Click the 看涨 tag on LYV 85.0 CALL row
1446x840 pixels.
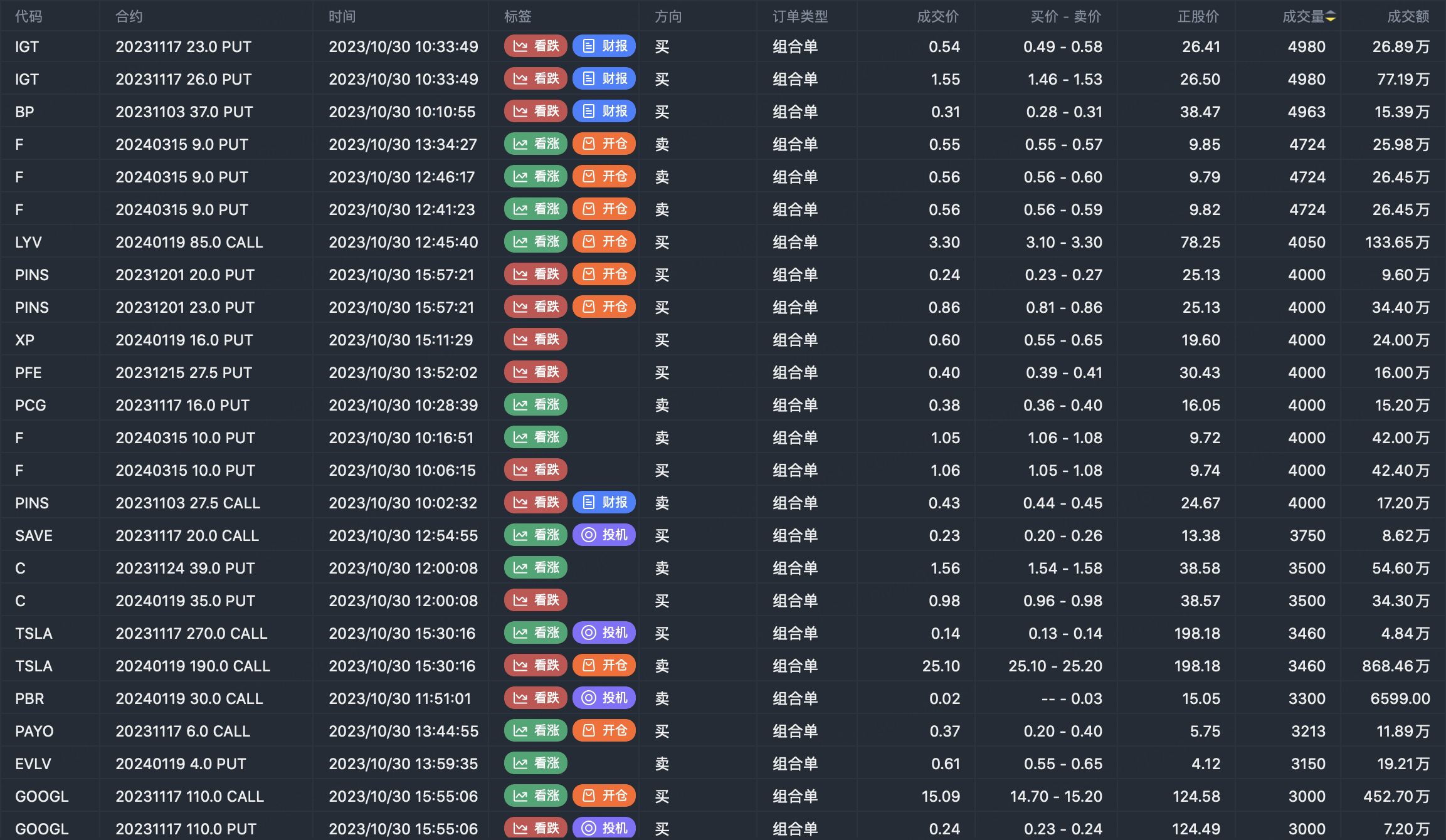[x=536, y=241]
